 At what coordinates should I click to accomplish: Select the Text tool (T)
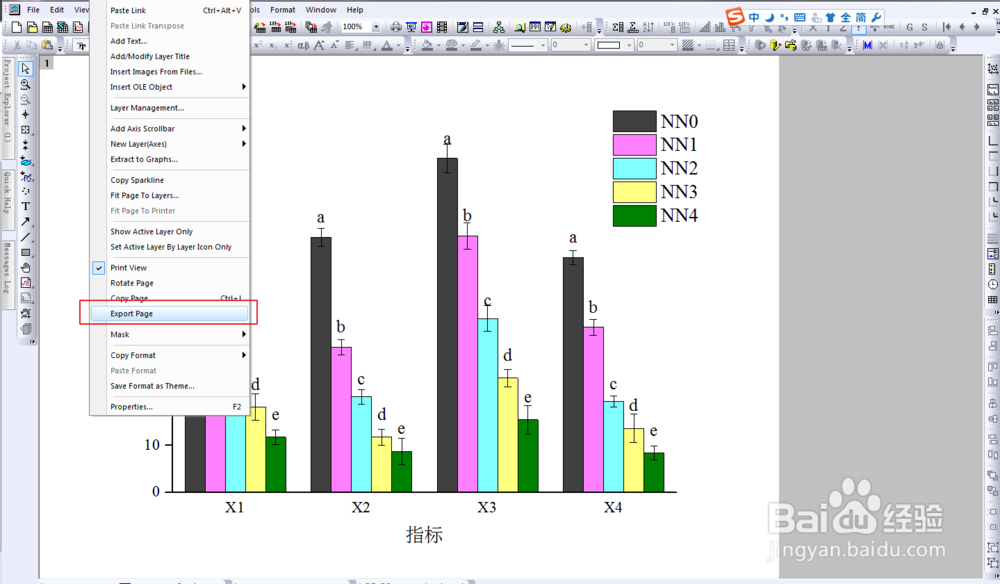pyautogui.click(x=26, y=206)
